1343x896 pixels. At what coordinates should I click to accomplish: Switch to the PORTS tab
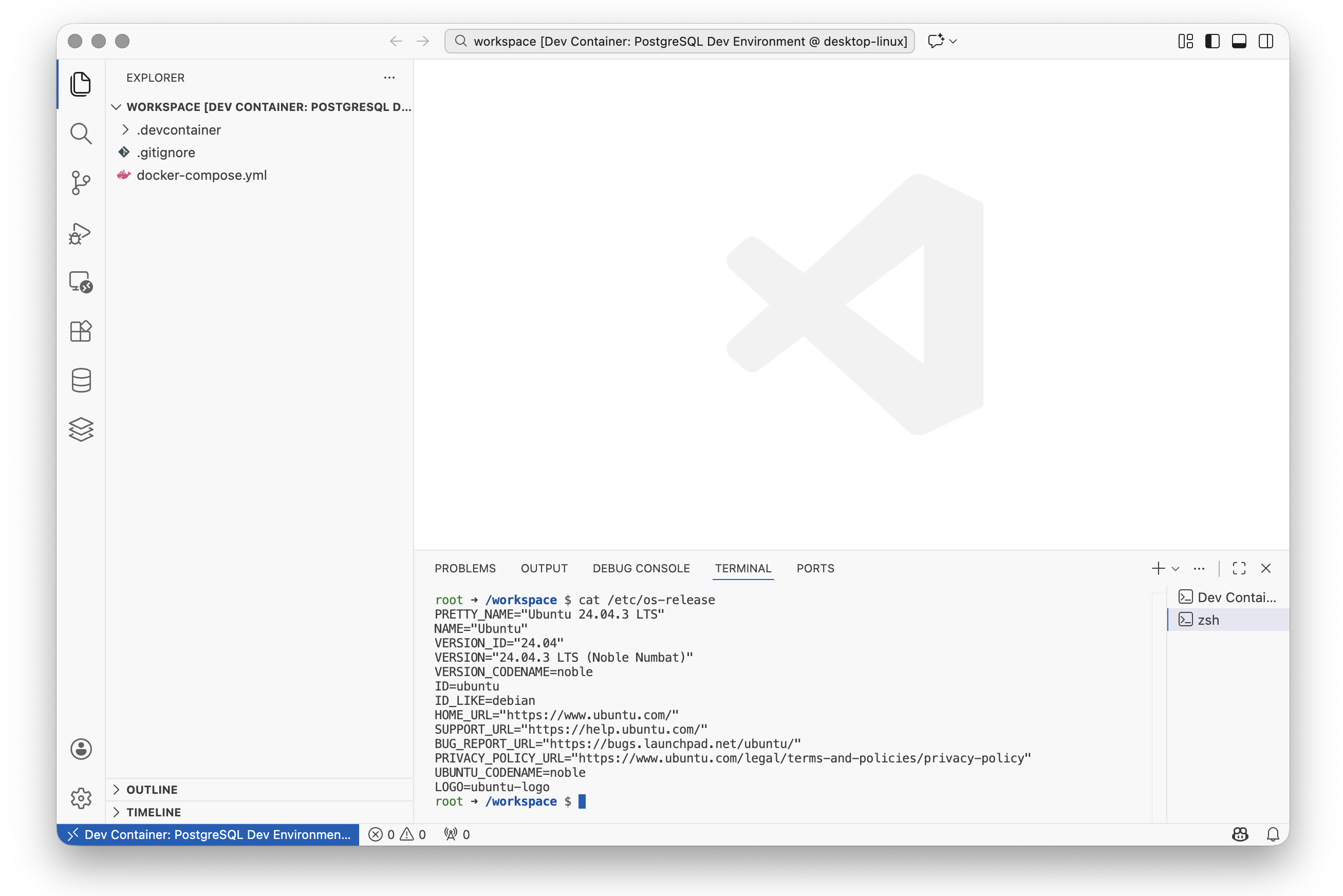coord(815,569)
